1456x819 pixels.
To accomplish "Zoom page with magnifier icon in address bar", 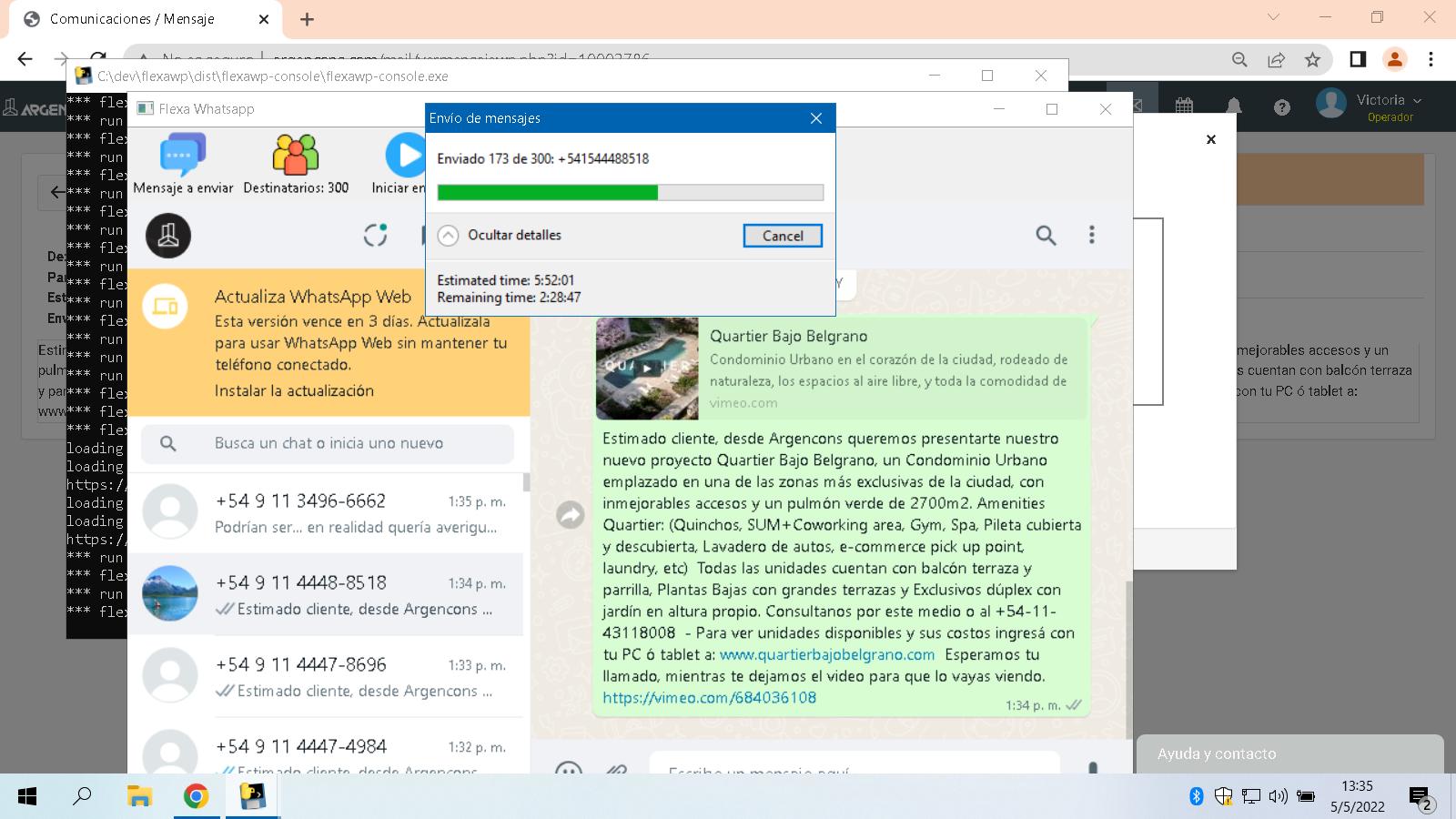I will (1239, 59).
